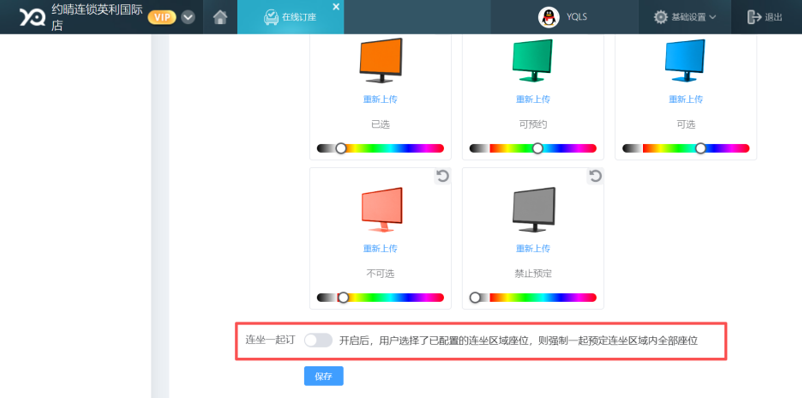Click the orange 已选 monitor image
802x403 pixels.
click(x=381, y=60)
